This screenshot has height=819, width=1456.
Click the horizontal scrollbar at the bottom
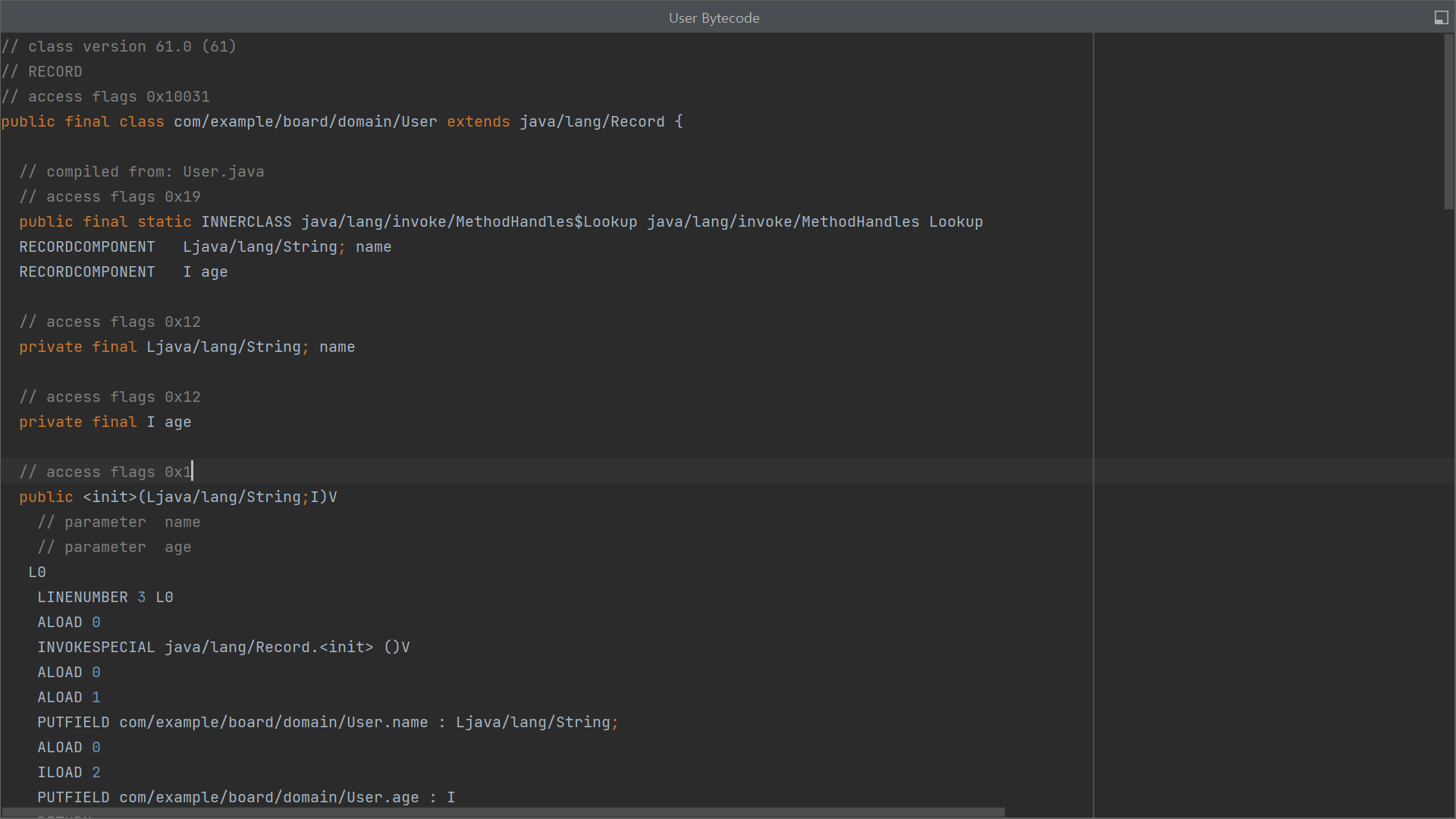point(502,812)
